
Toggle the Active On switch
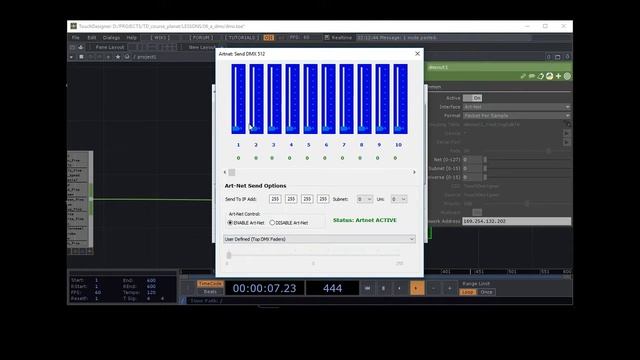point(472,98)
